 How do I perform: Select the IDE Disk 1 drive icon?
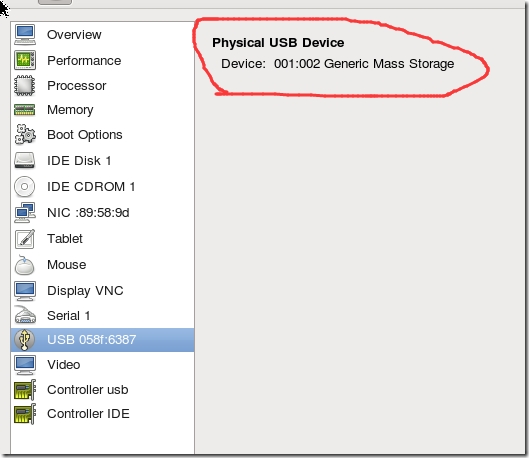click(x=25, y=161)
